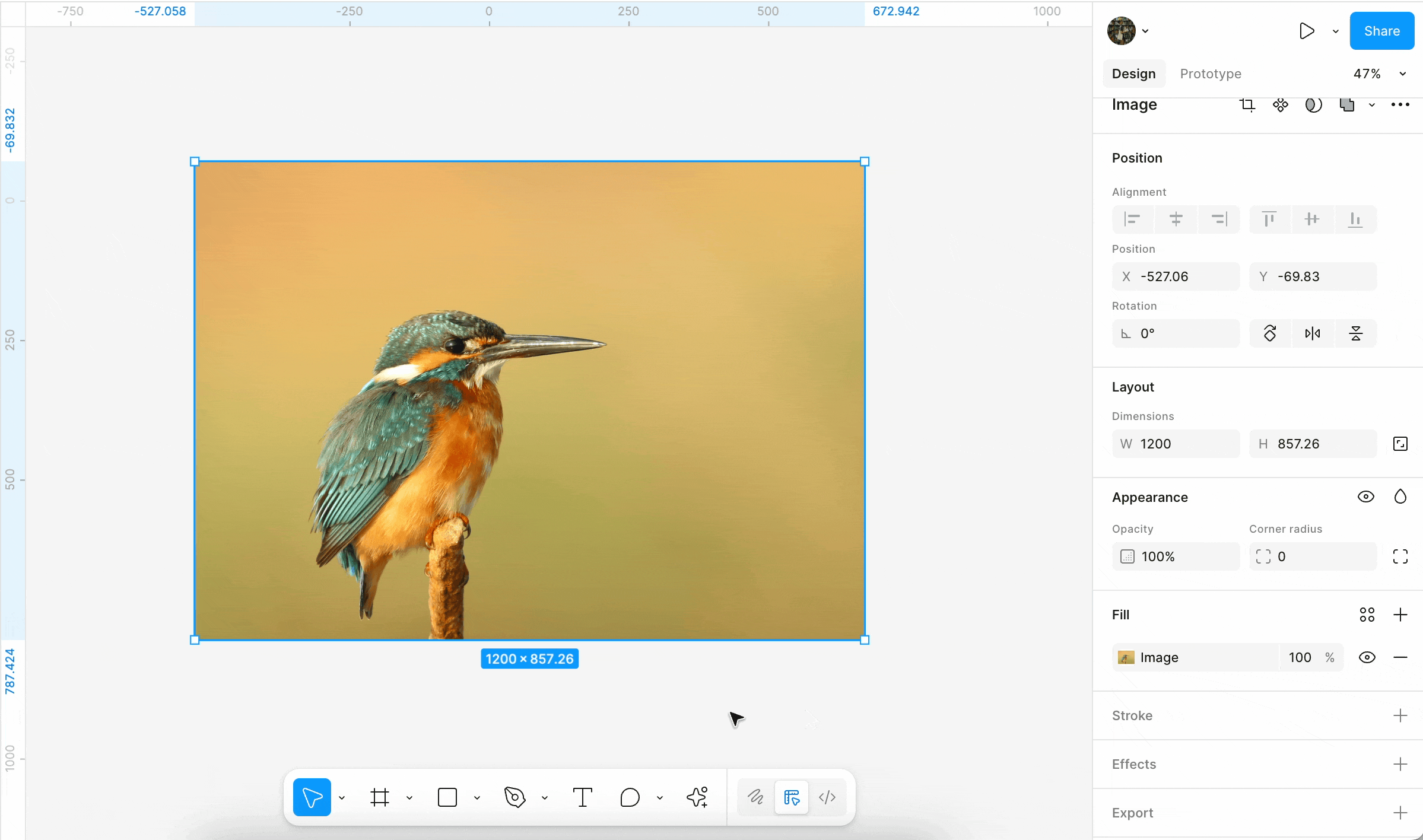Image resolution: width=1423 pixels, height=840 pixels.
Task: Select the Comment tool
Action: pos(630,797)
